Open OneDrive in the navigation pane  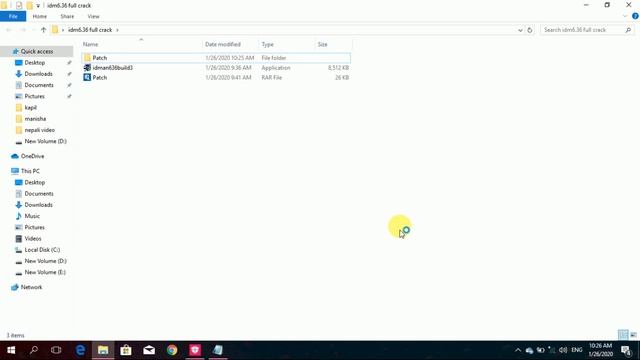32,156
